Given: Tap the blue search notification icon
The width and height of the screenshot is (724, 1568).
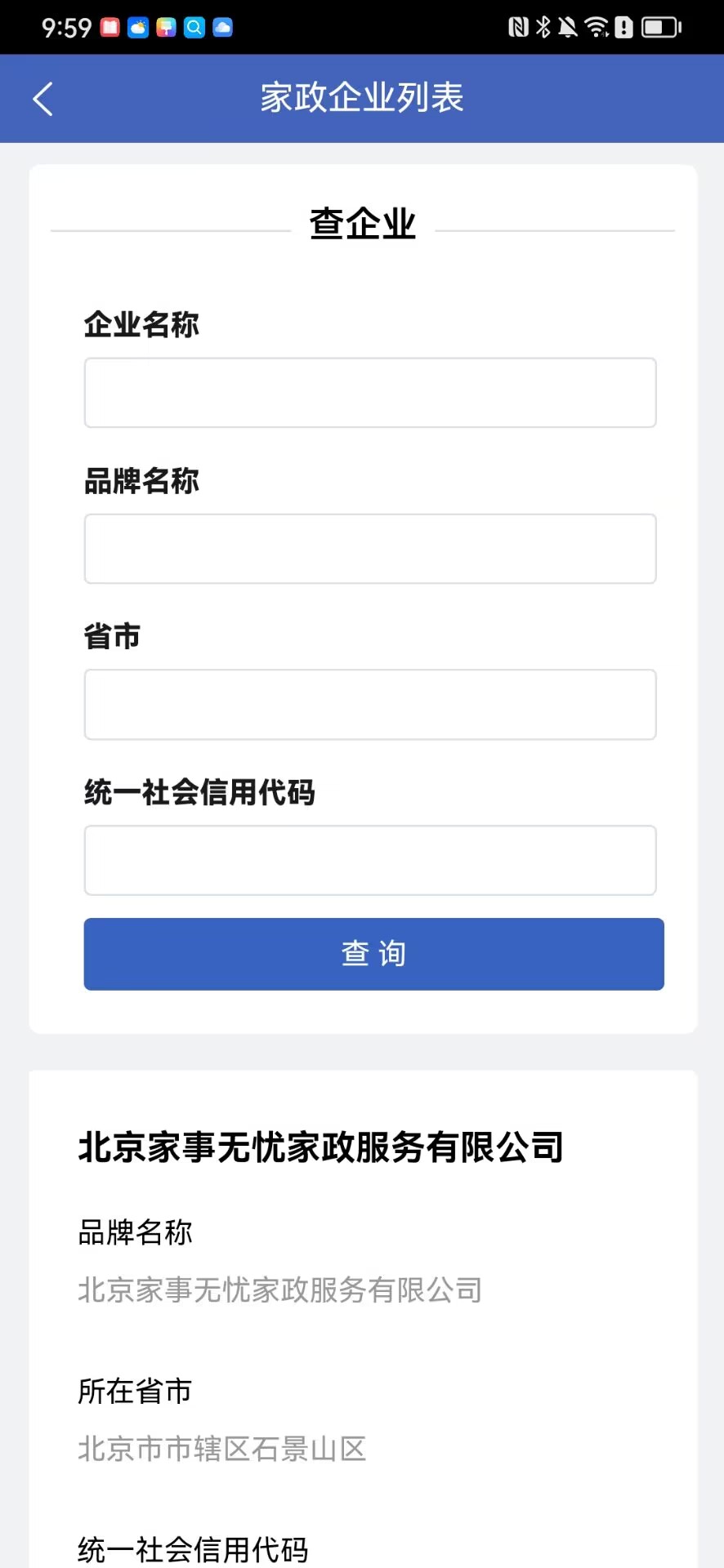Looking at the screenshot, I should [x=194, y=28].
